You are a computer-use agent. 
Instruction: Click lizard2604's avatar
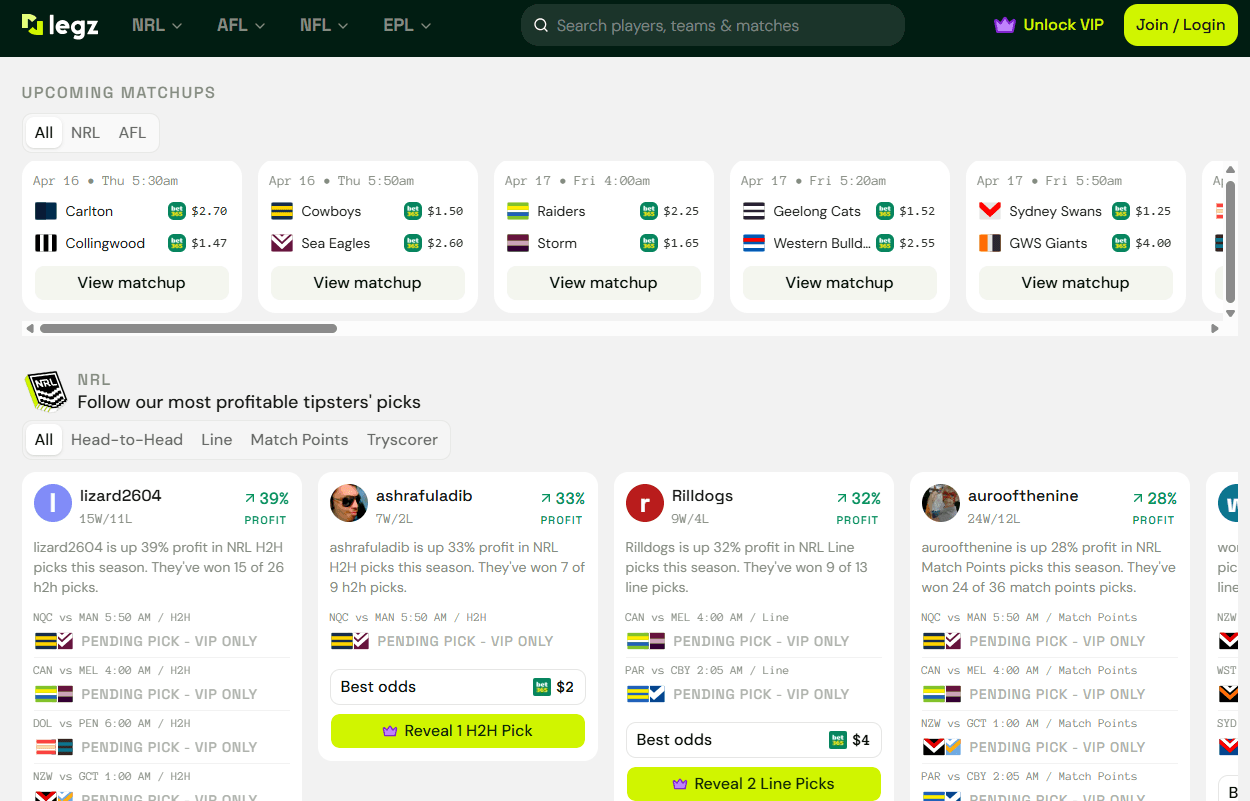[53, 503]
